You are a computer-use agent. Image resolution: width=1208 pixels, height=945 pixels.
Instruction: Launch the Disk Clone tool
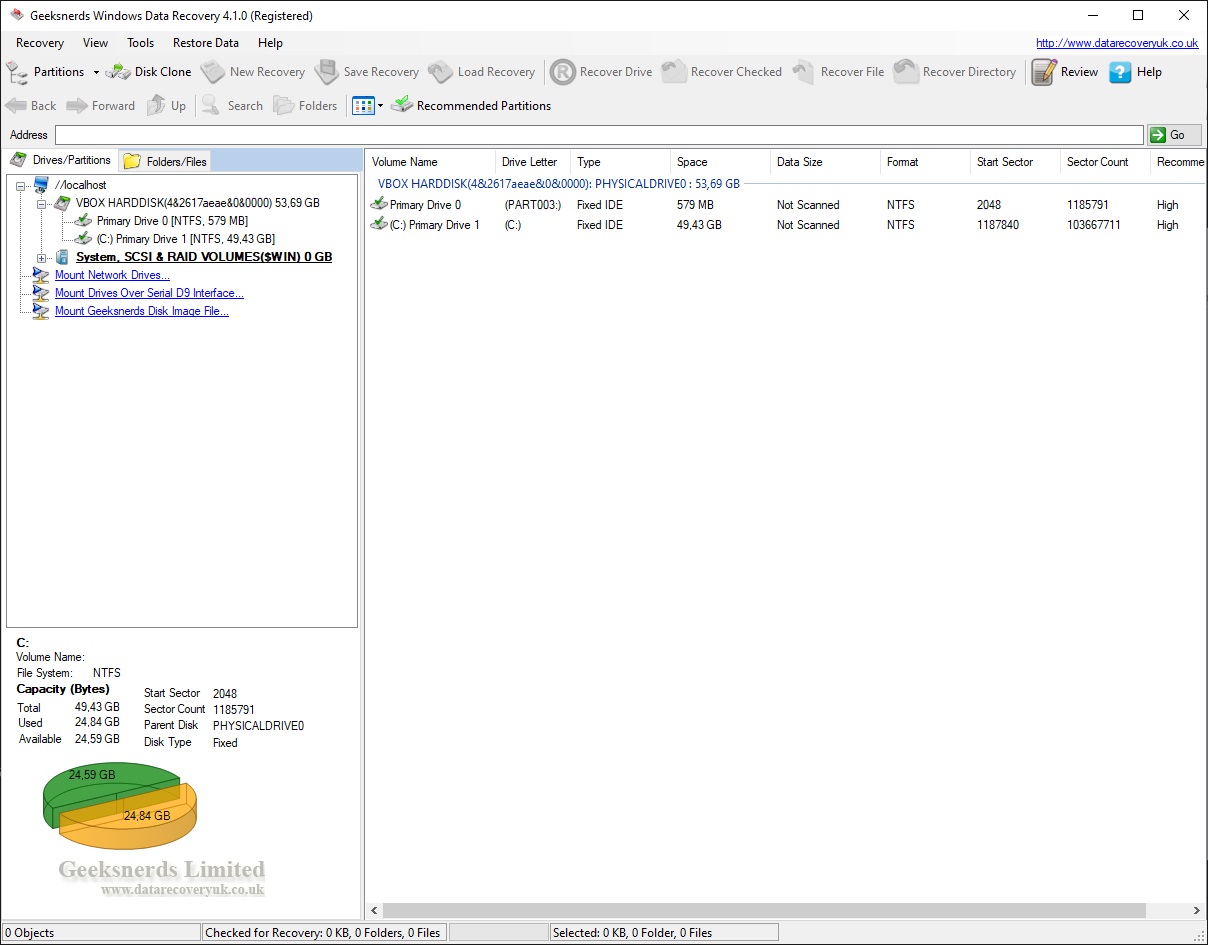(x=149, y=72)
